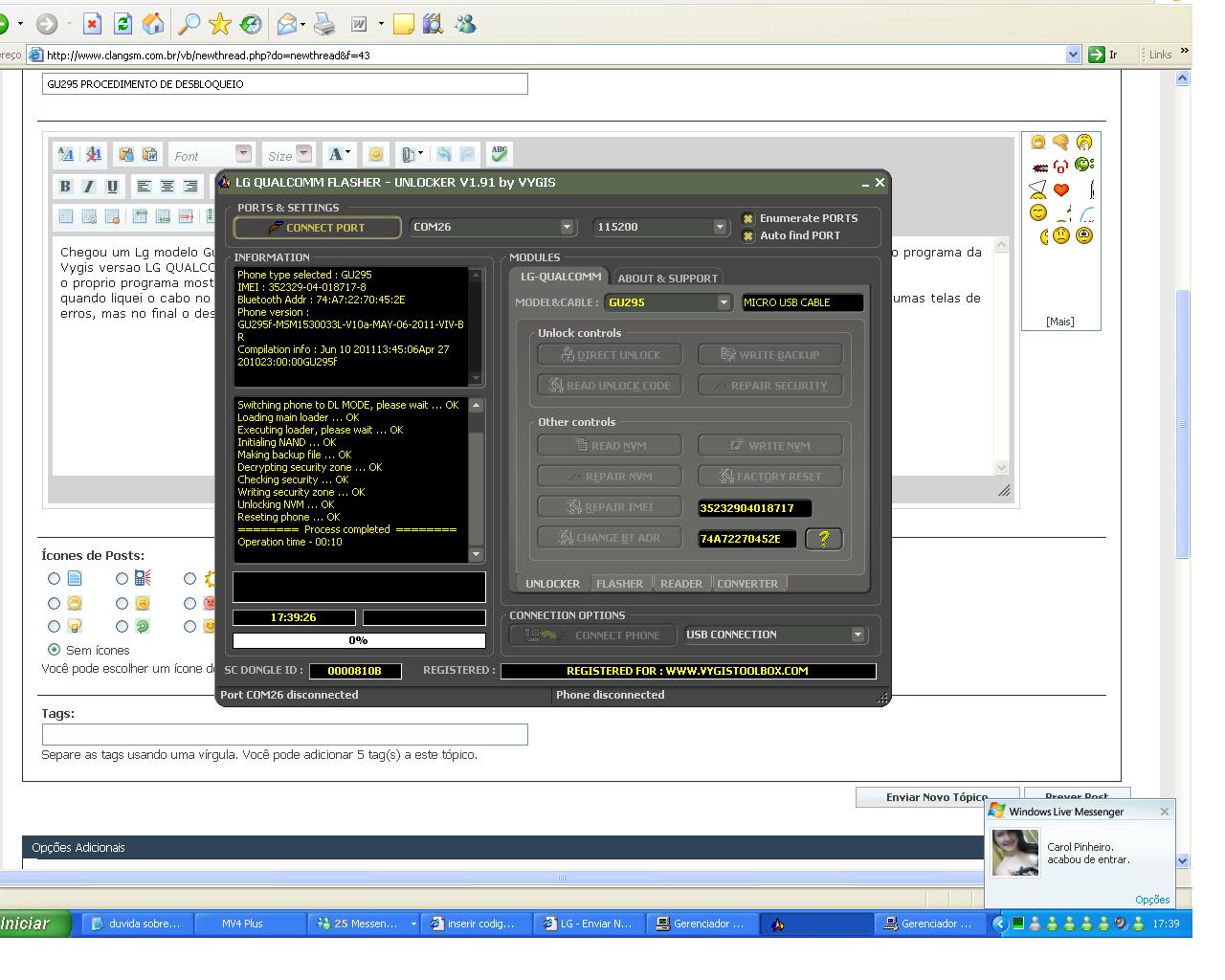Click the Remove Formatting icon in editor

[x=93, y=154]
